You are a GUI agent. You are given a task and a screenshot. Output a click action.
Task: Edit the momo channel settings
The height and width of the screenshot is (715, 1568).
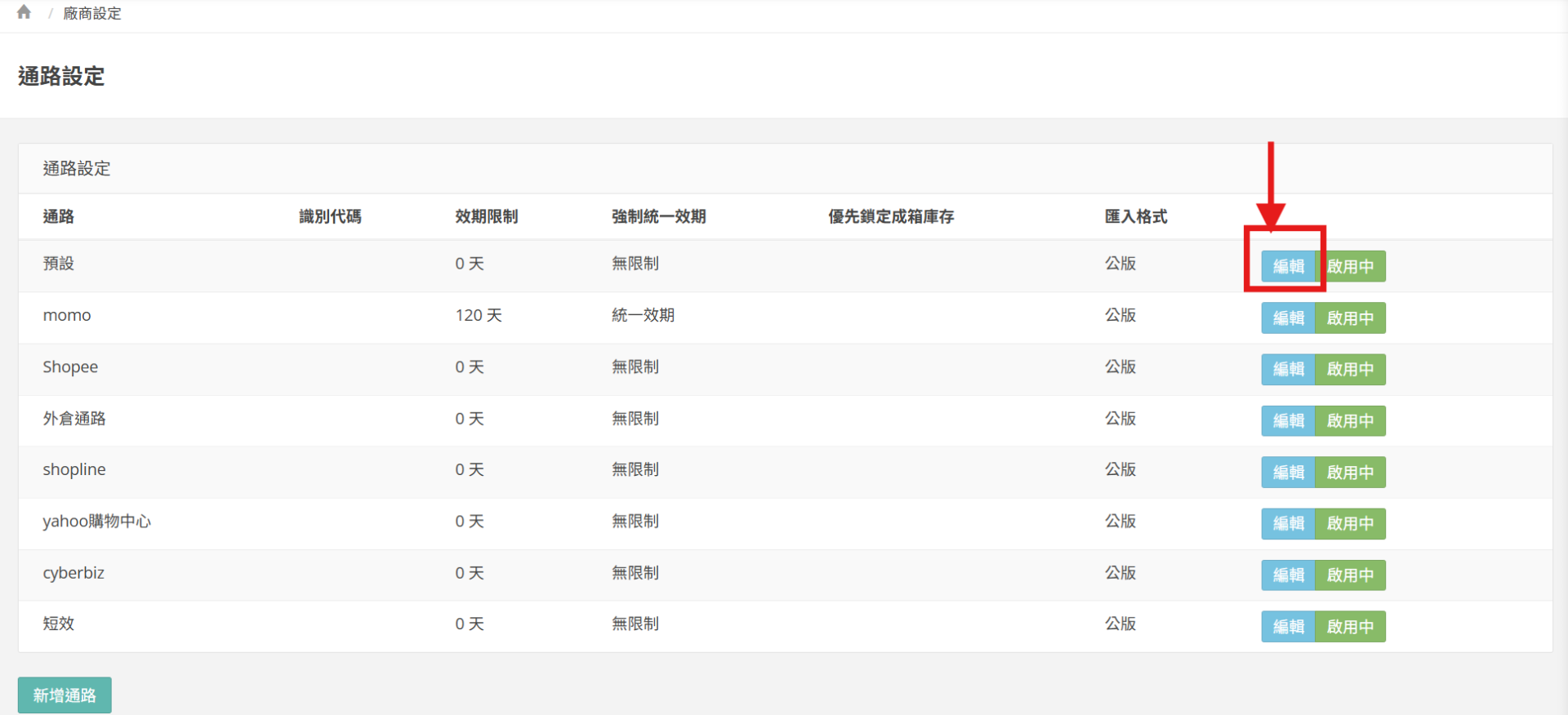1288,318
